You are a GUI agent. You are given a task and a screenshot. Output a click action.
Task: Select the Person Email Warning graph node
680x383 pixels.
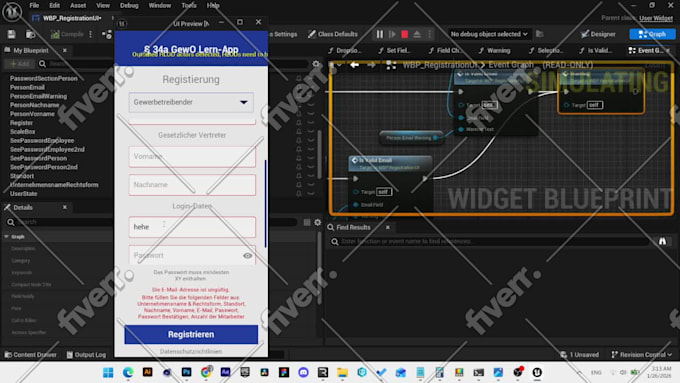pyautogui.click(x=411, y=138)
